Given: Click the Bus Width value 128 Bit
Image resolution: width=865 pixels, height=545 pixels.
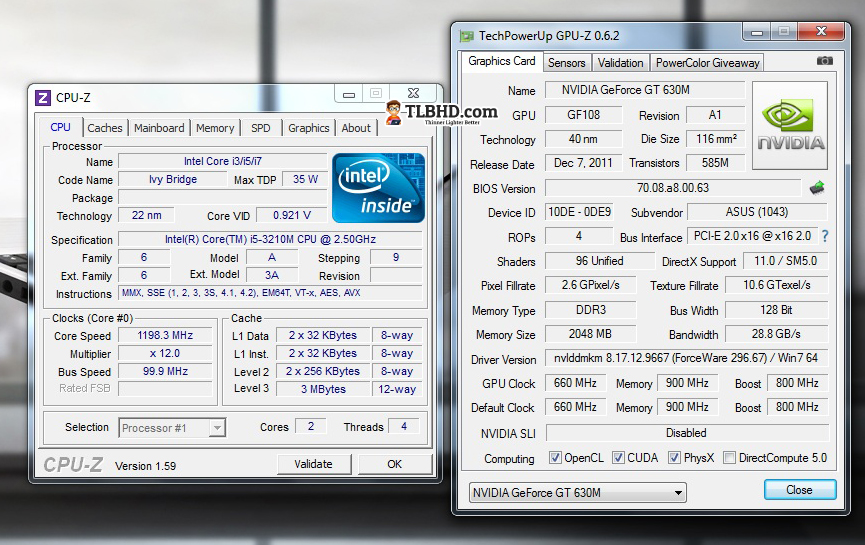Looking at the screenshot, I should coord(776,310).
